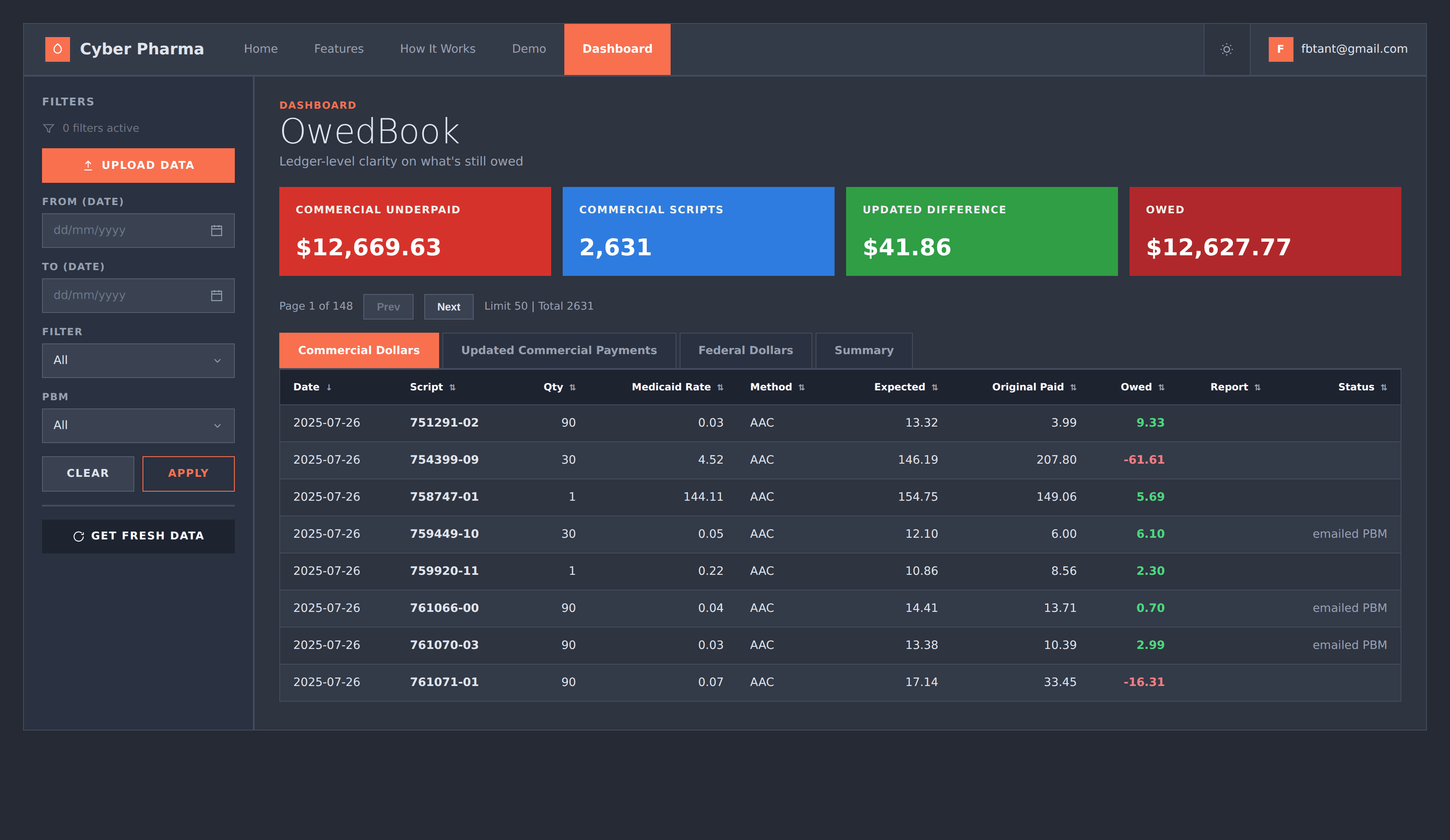Click emailed PBM status for 761066-00
This screenshot has width=1450, height=840.
(1350, 609)
